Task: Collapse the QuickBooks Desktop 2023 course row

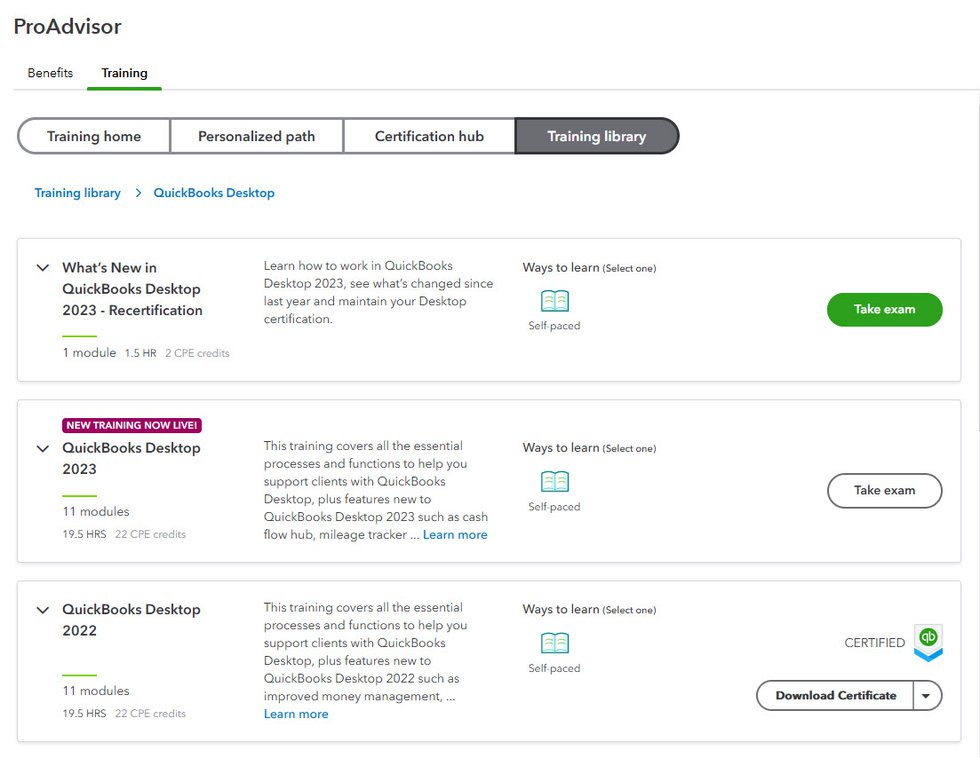Action: coord(43,449)
